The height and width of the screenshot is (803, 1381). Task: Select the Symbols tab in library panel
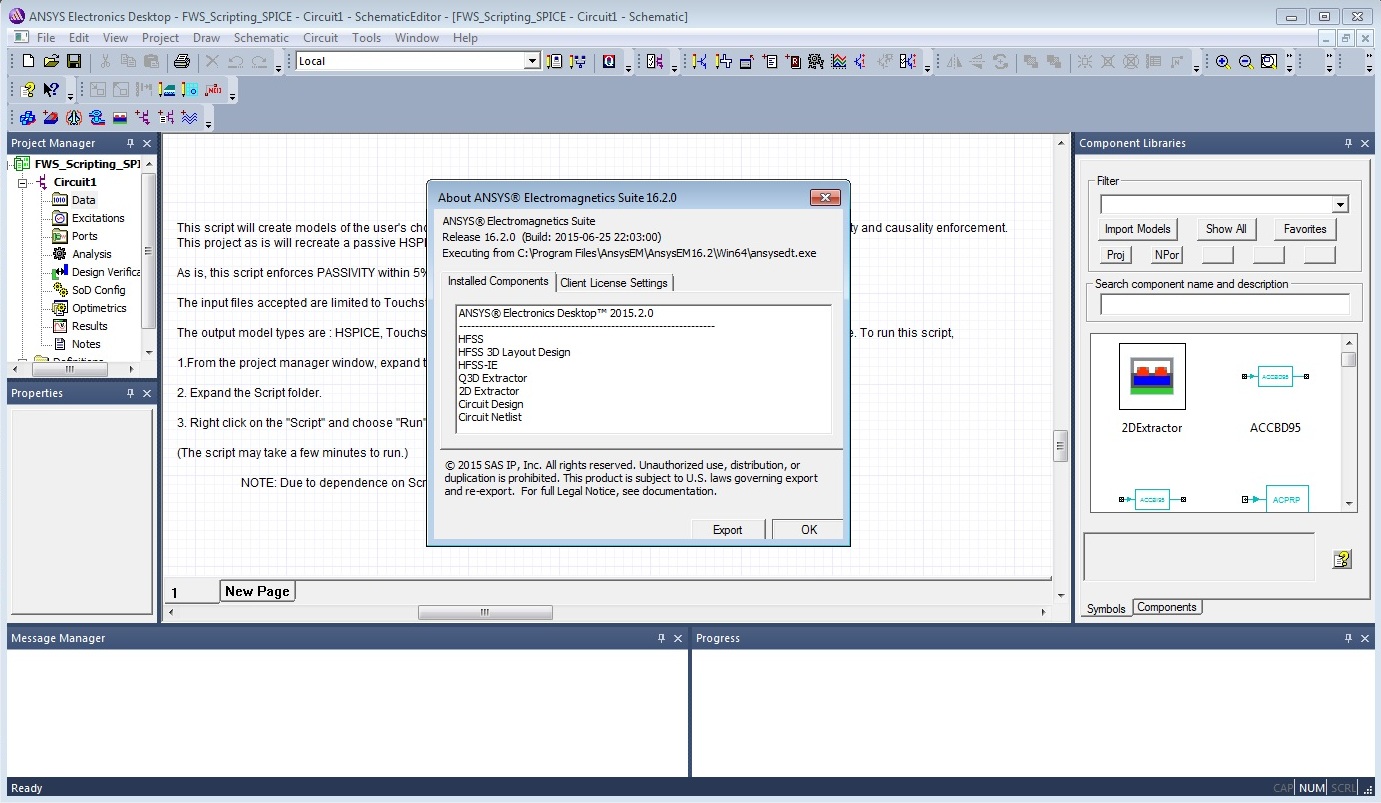(1106, 608)
